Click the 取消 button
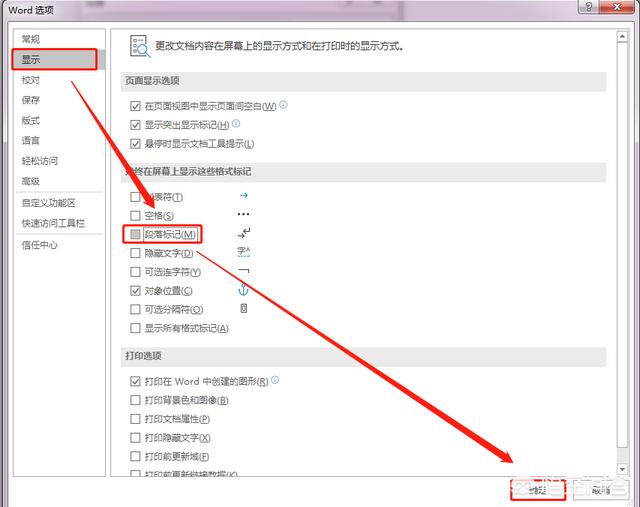640x507 pixels. coord(600,490)
